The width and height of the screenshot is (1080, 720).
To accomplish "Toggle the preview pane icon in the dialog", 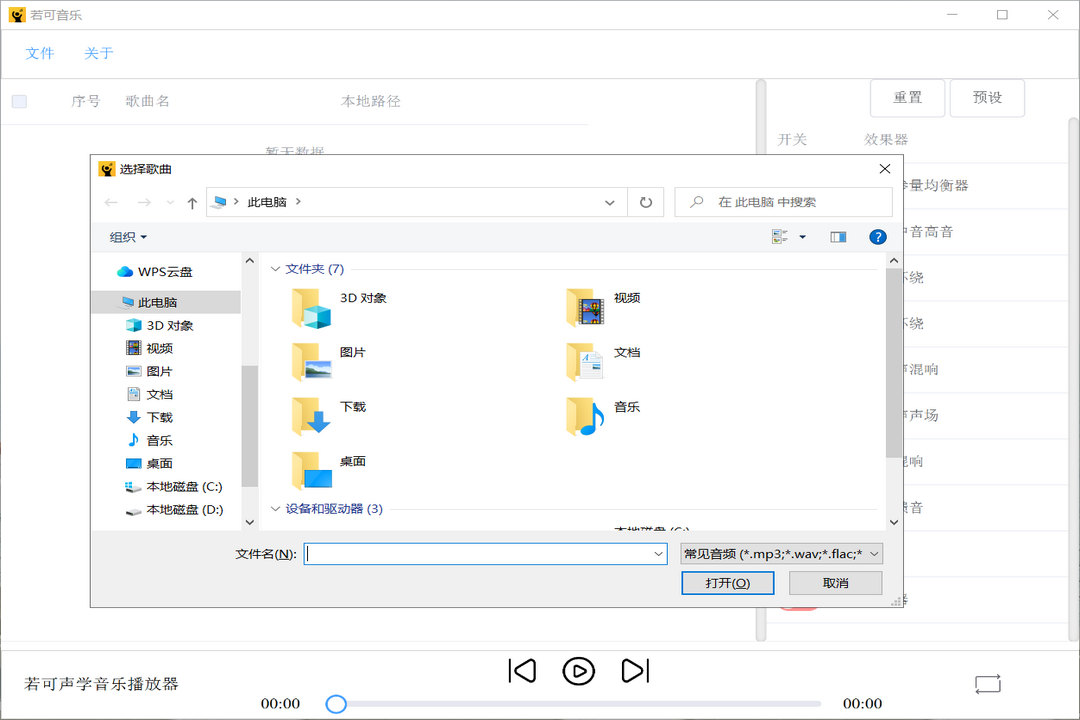I will [x=838, y=236].
